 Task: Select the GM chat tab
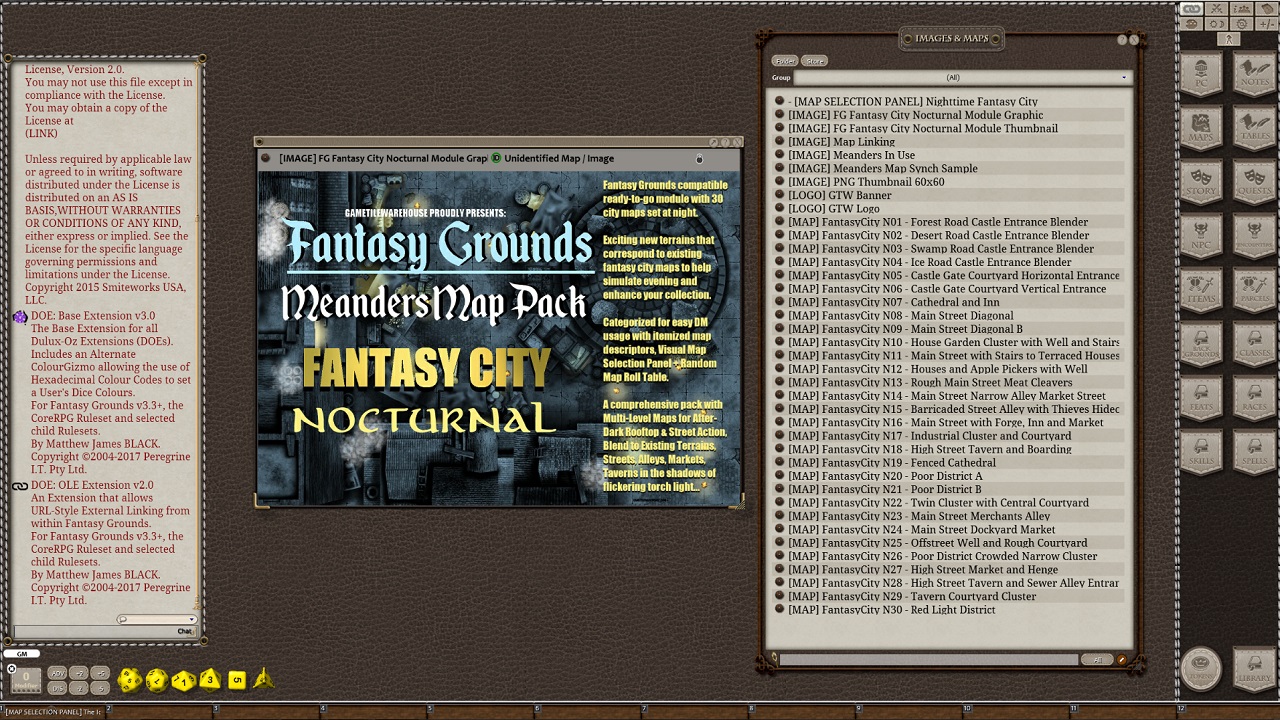pyautogui.click(x=22, y=654)
